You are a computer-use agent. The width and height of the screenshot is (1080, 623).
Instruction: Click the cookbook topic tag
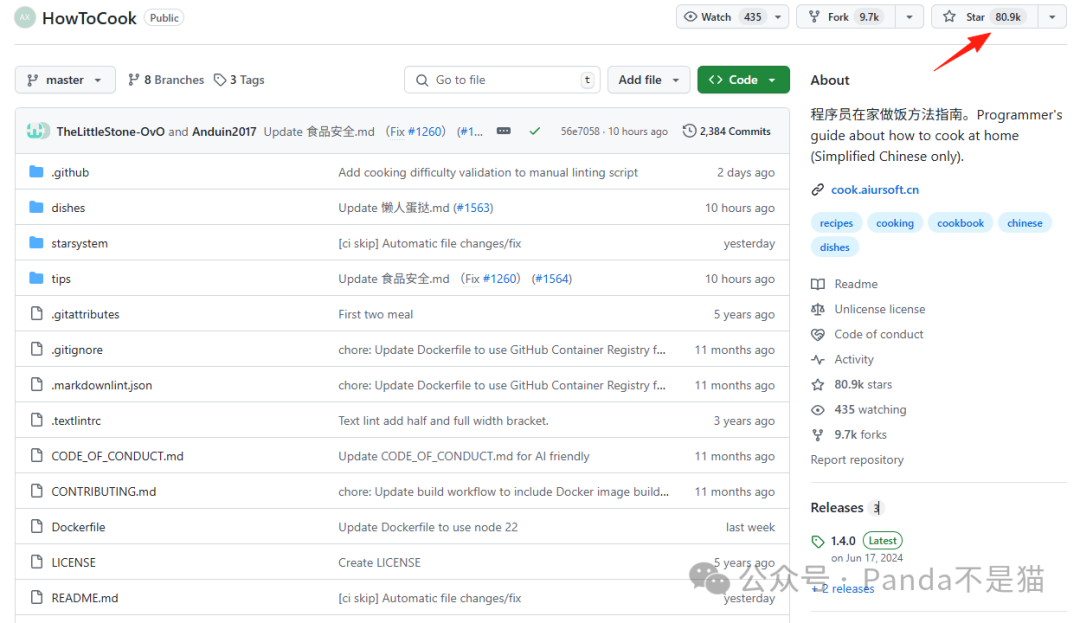(960, 223)
